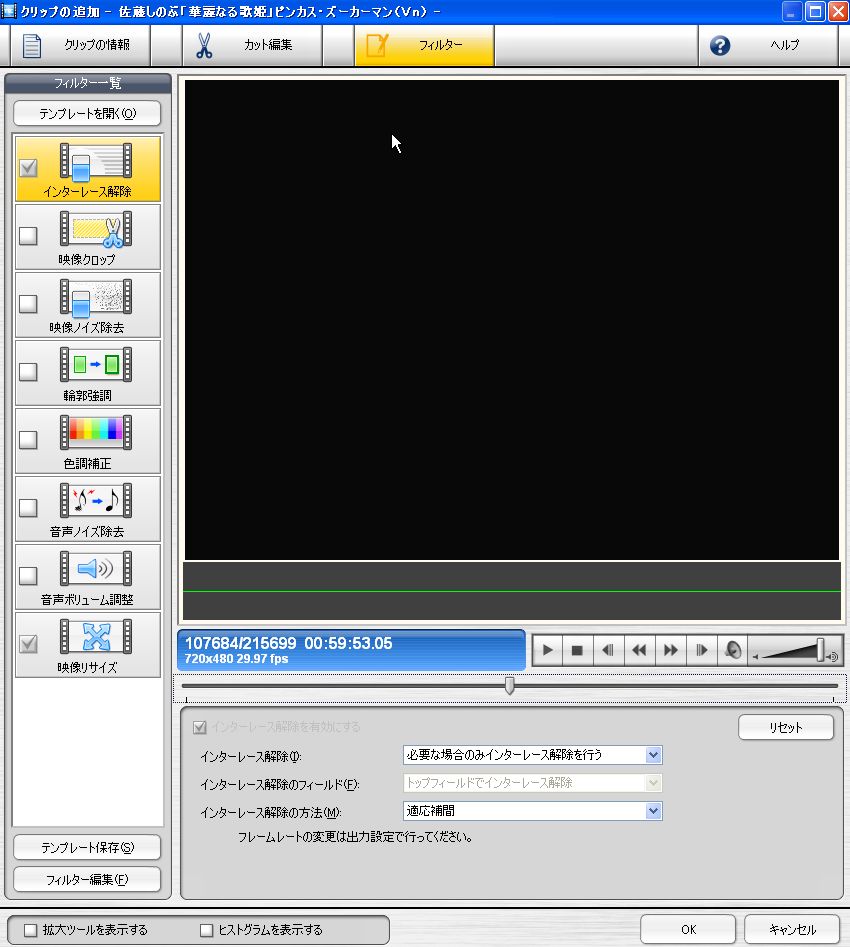The width and height of the screenshot is (850, 947).
Task: Select the 色調補正 rainbow filter icon
Action: click(95, 432)
